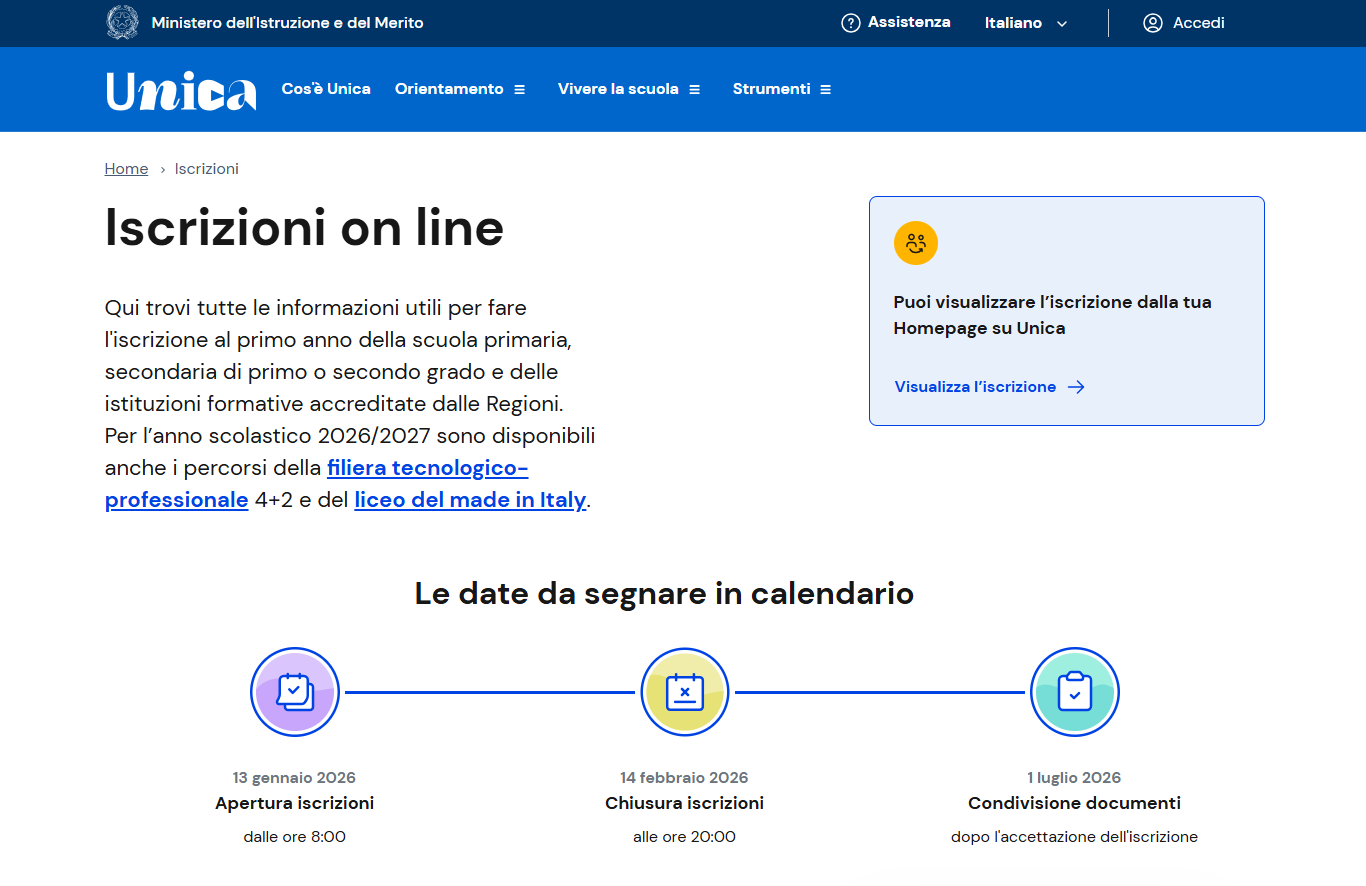Open the filiera tecnologico-professionale link
The height and width of the screenshot is (886, 1366).
click(427, 468)
